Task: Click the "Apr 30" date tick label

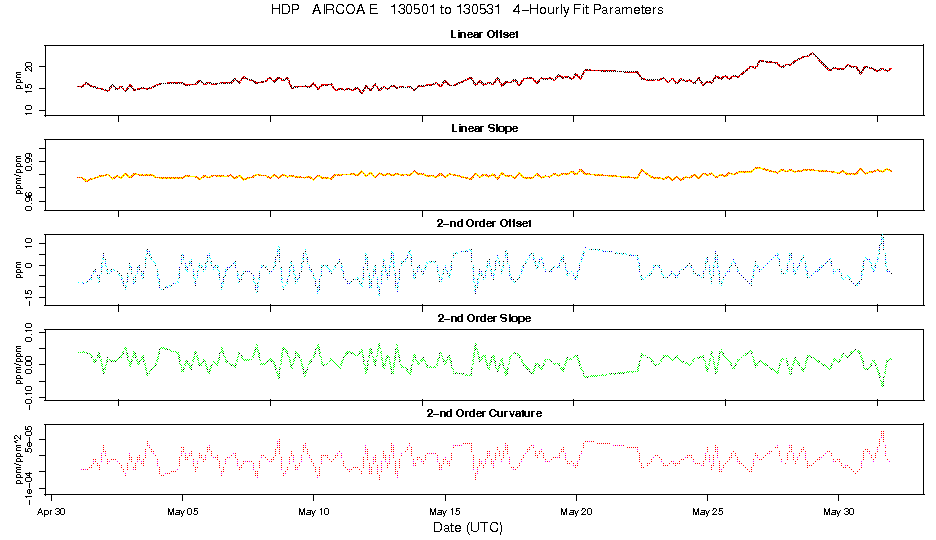Action: (x=52, y=509)
